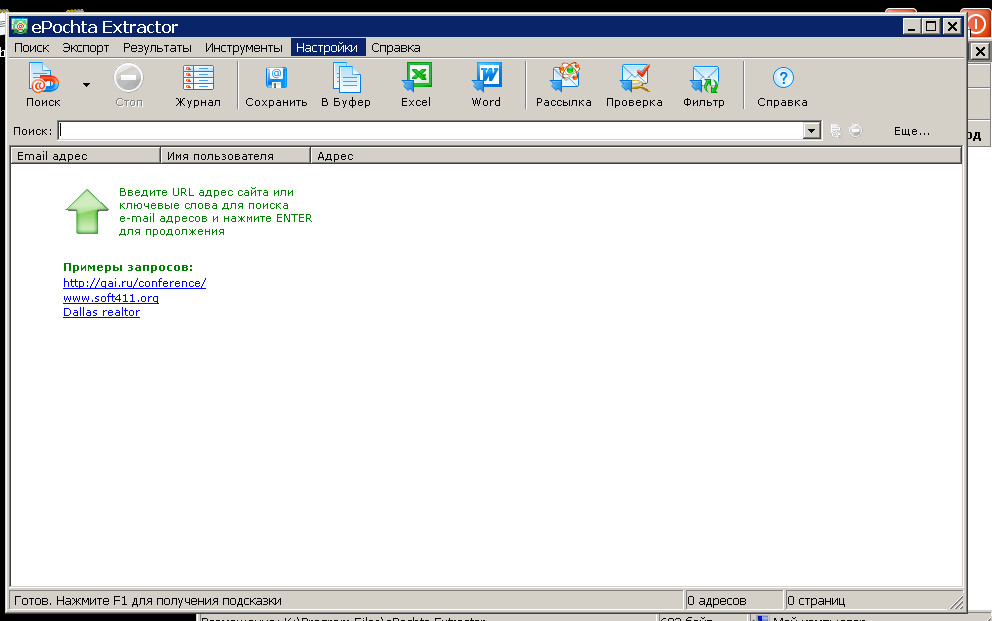Image resolution: width=992 pixels, height=621 pixels.
Task: Export results to Excel
Action: (416, 84)
